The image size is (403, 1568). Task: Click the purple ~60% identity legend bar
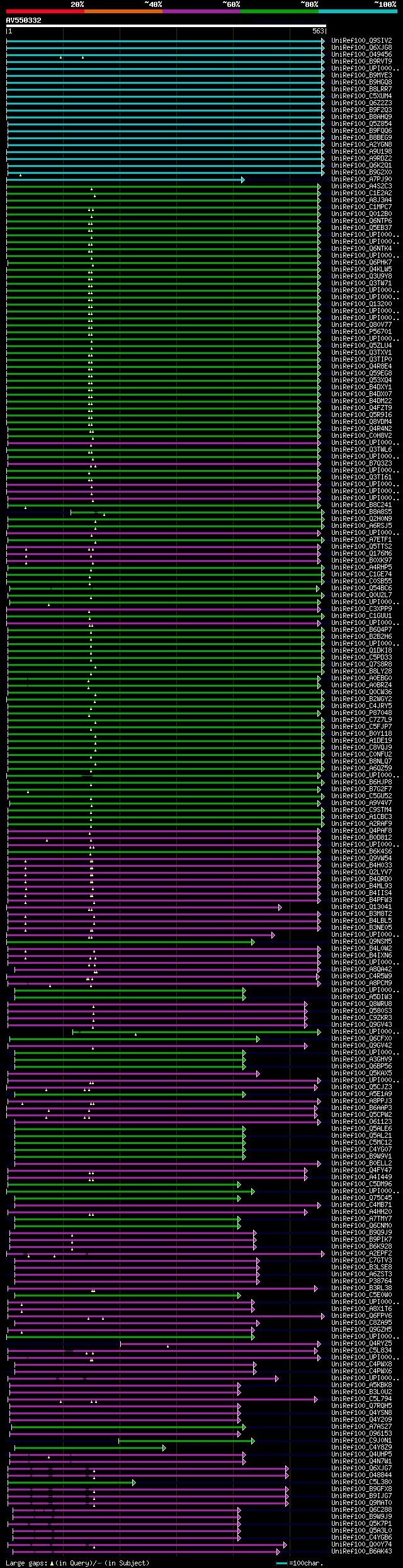201,11
